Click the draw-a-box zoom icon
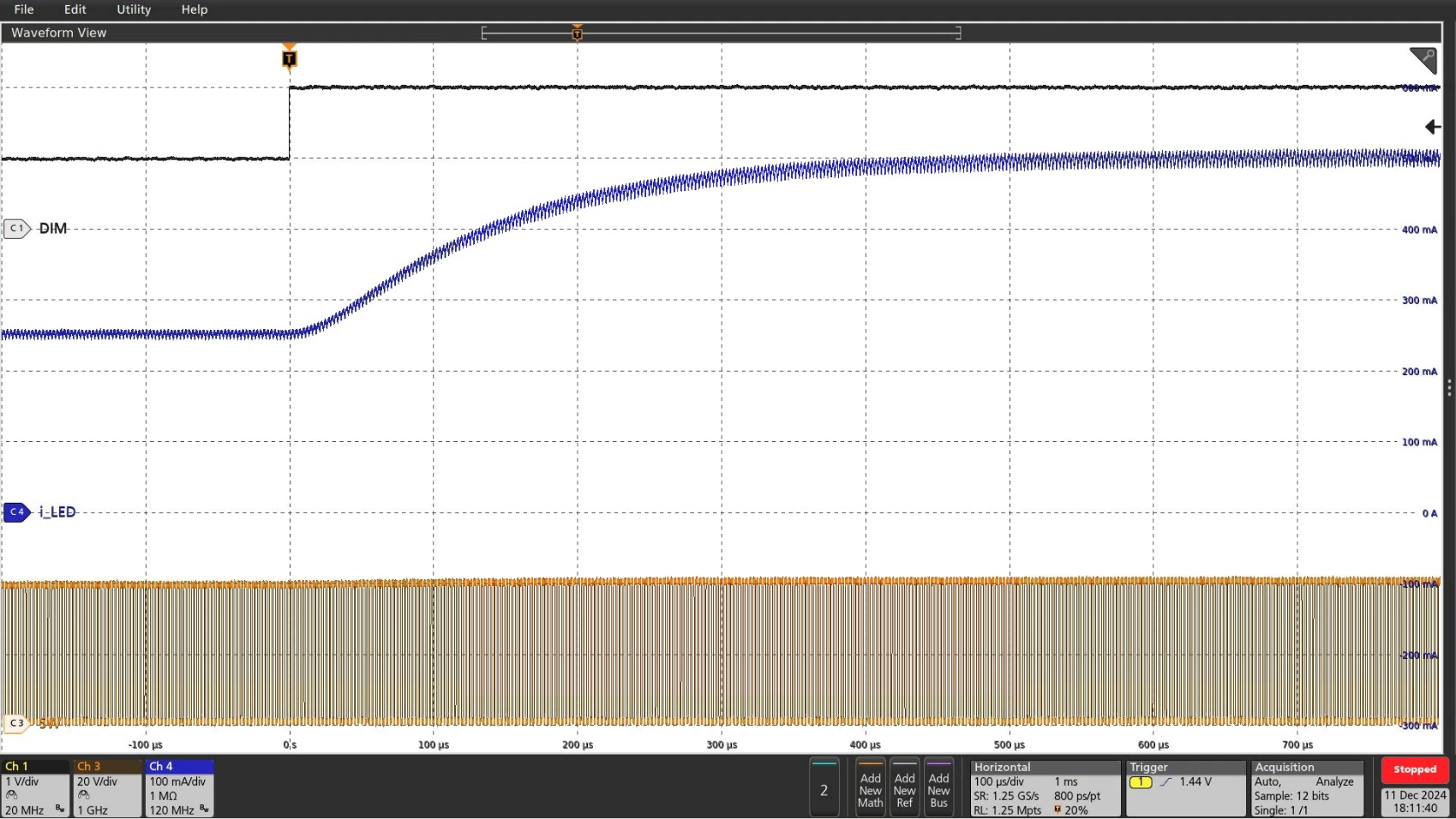This screenshot has width=1456, height=819. 1423,60
